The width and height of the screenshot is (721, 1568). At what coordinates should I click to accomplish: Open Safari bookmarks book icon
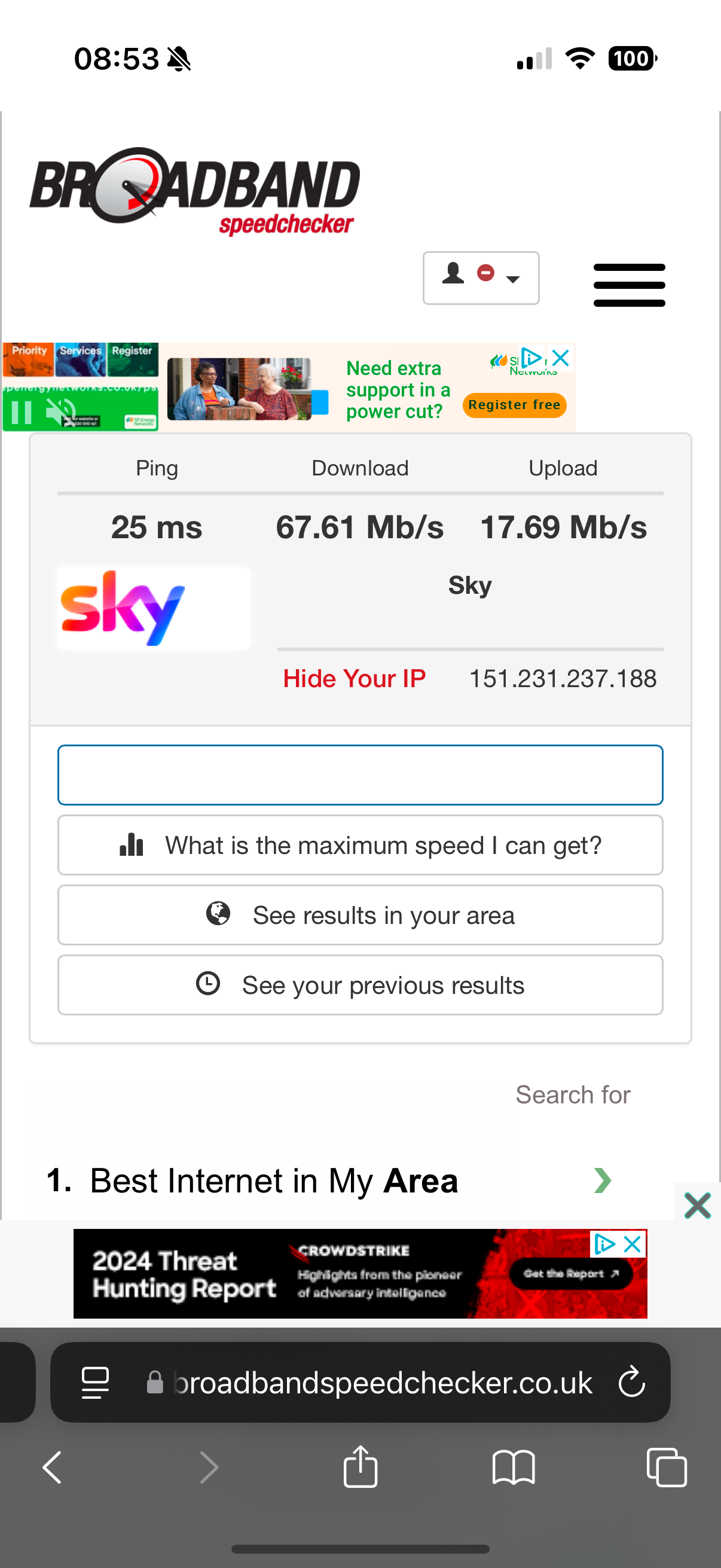(x=513, y=1467)
